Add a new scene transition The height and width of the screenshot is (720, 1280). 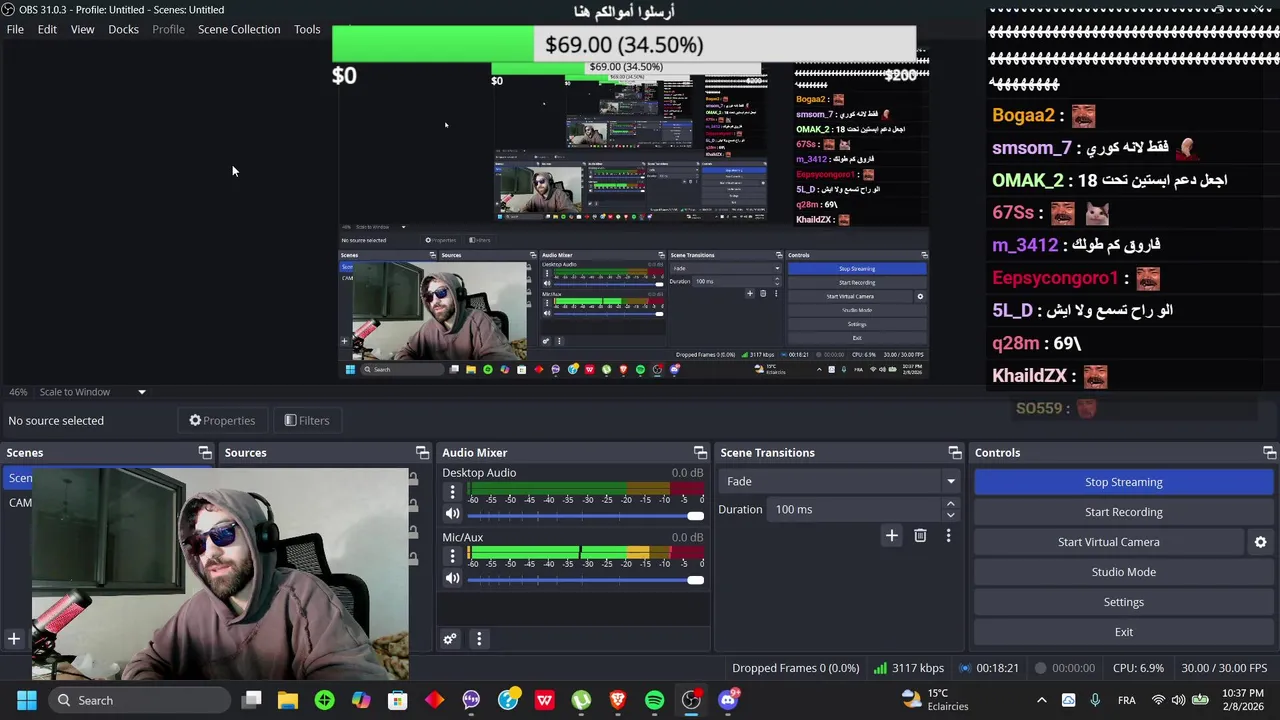tap(891, 536)
